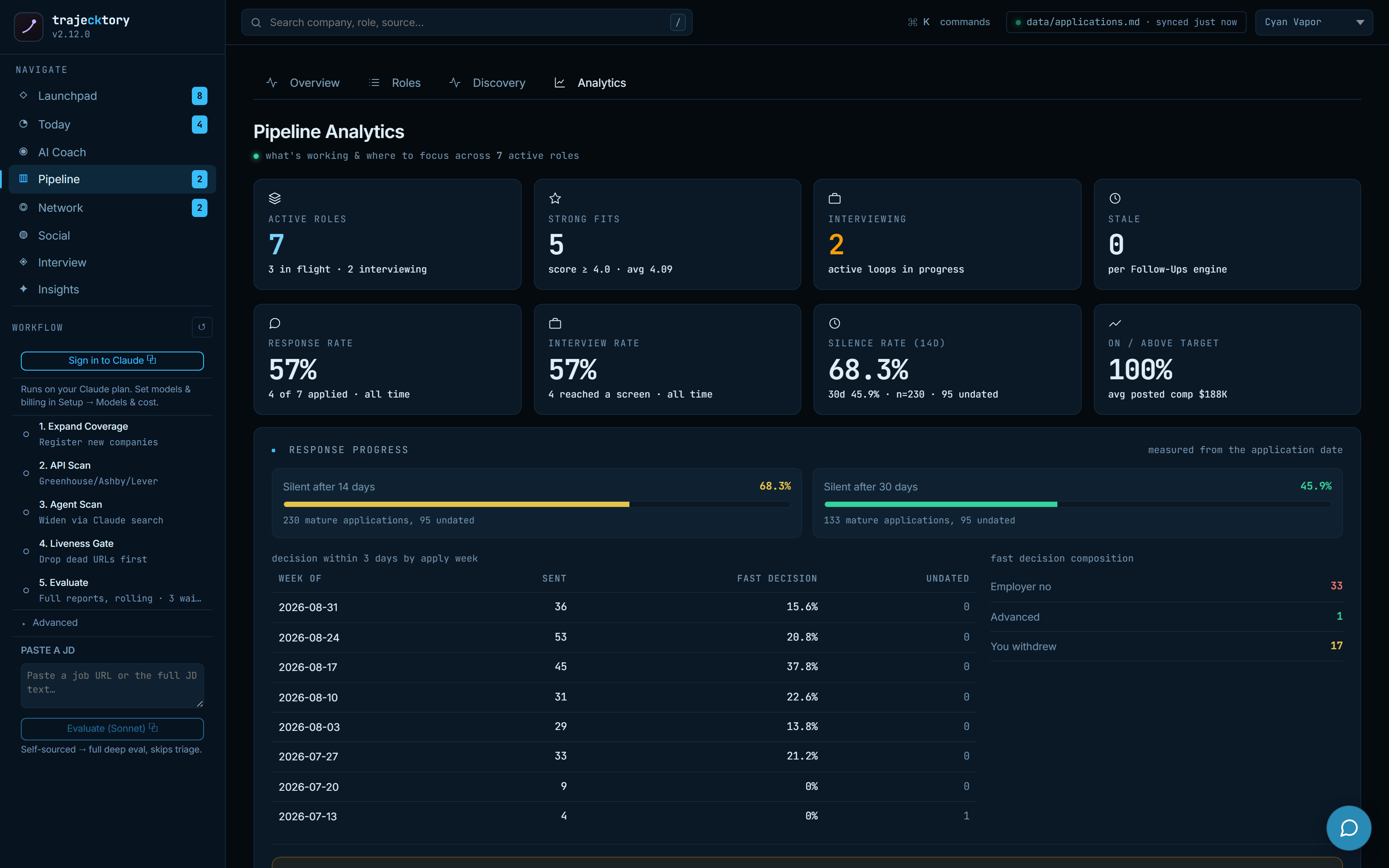Click the Overview tab pulse icon
Viewport: 1389px width, 868px height.
point(272,82)
